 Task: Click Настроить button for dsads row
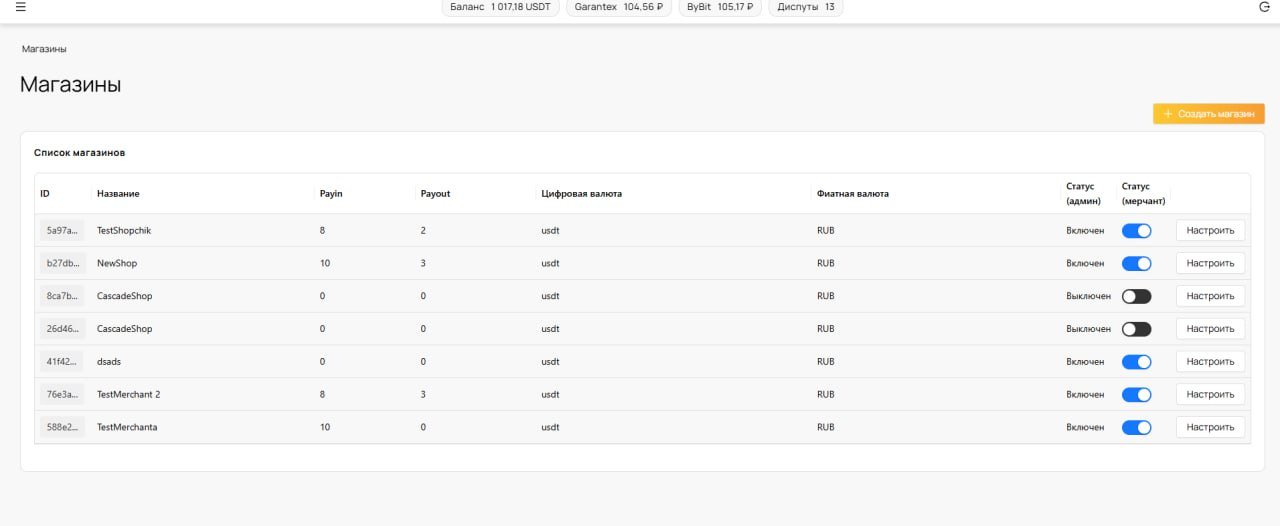(1210, 362)
